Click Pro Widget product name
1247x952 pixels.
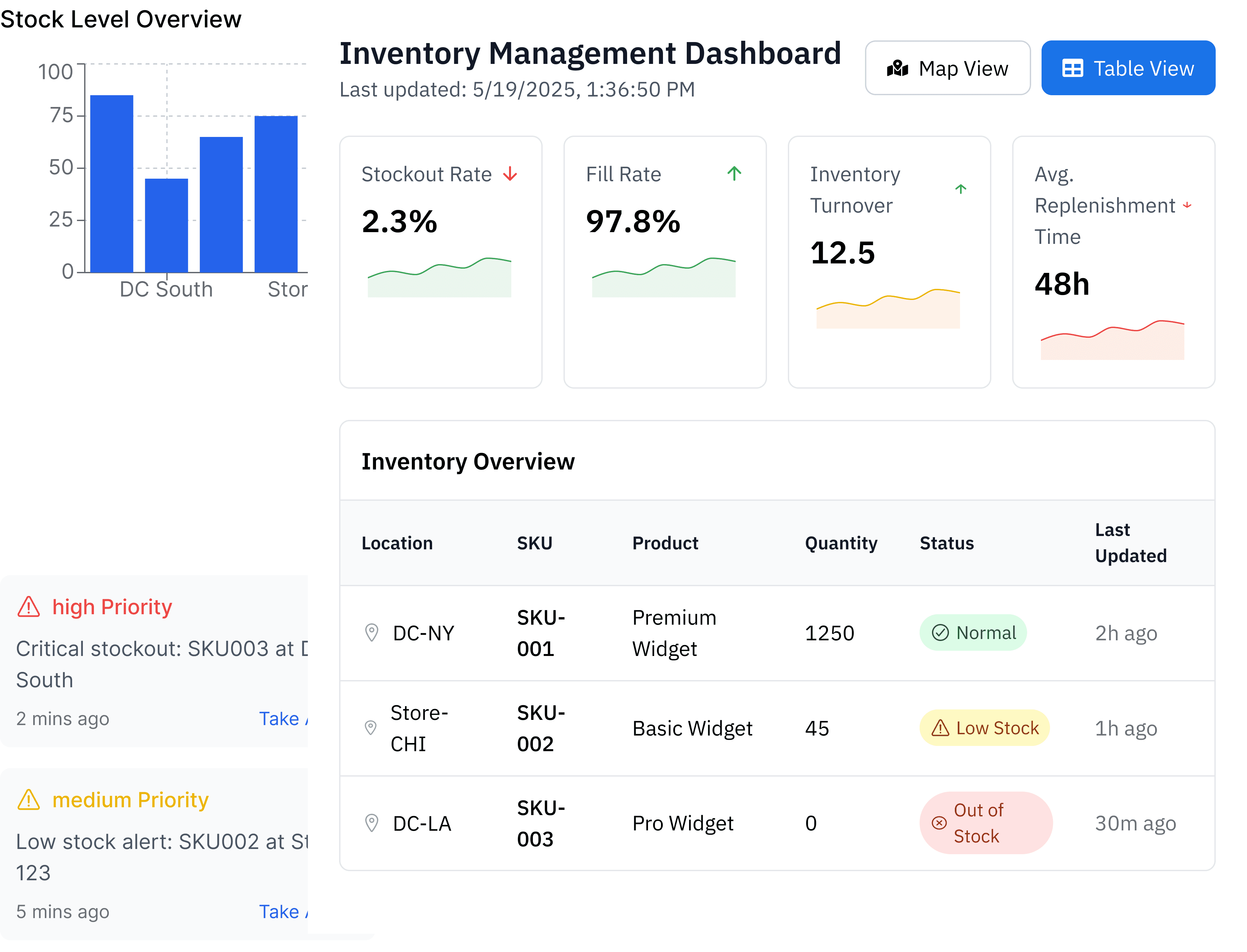click(x=683, y=823)
